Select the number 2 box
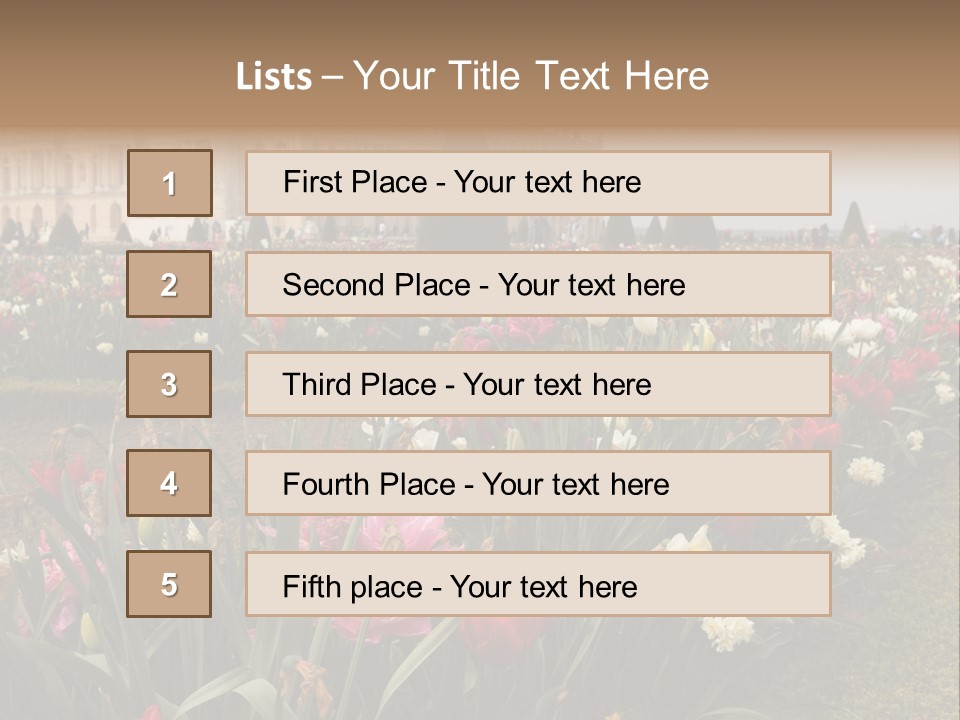960x720 pixels. [x=169, y=284]
